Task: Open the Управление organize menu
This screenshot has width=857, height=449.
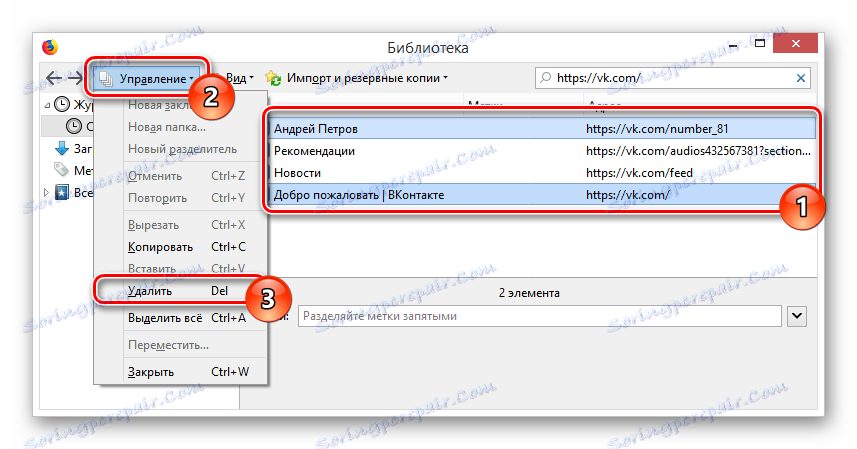Action: (146, 79)
